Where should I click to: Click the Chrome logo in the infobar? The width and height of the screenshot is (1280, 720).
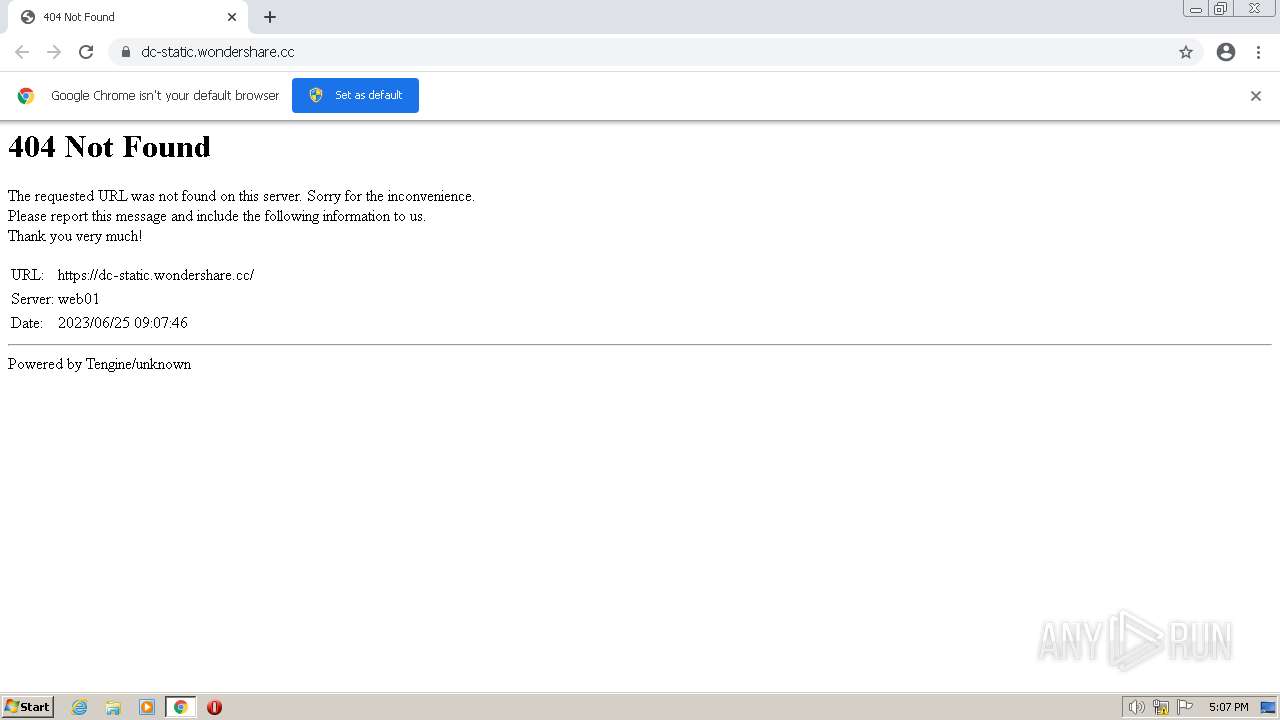(x=26, y=96)
